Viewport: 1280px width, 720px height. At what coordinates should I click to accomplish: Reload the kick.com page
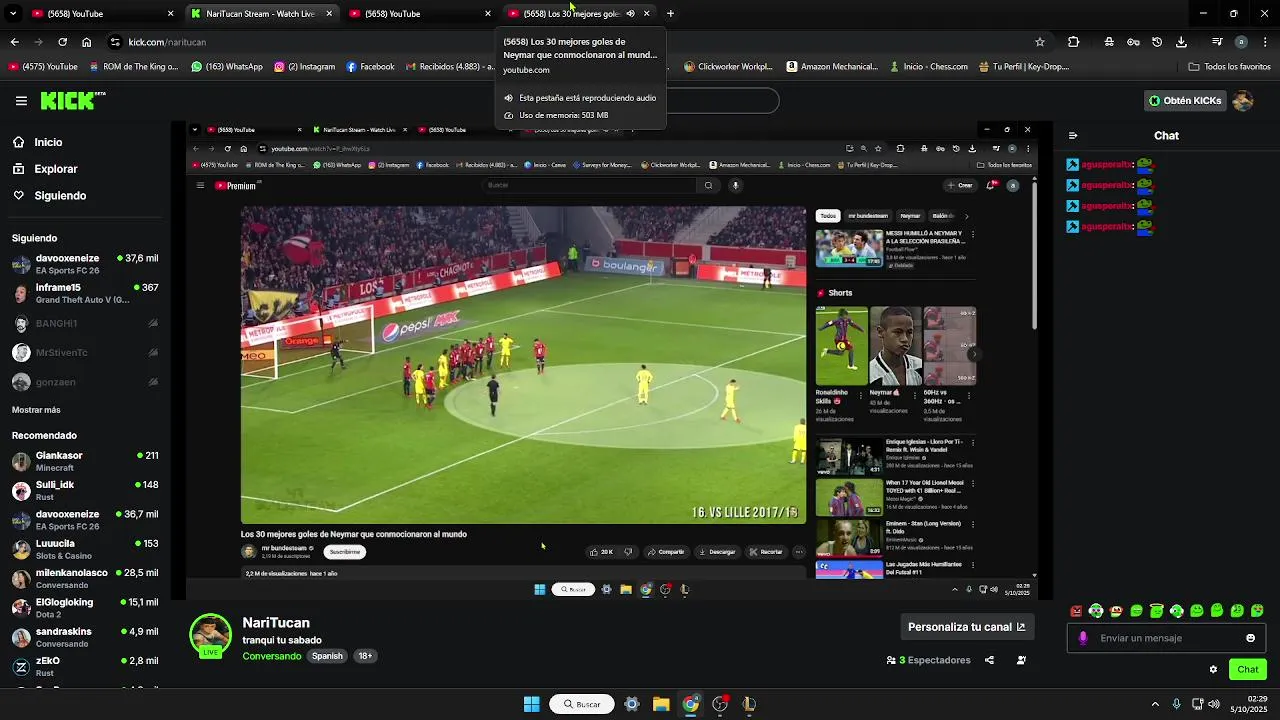[x=62, y=42]
